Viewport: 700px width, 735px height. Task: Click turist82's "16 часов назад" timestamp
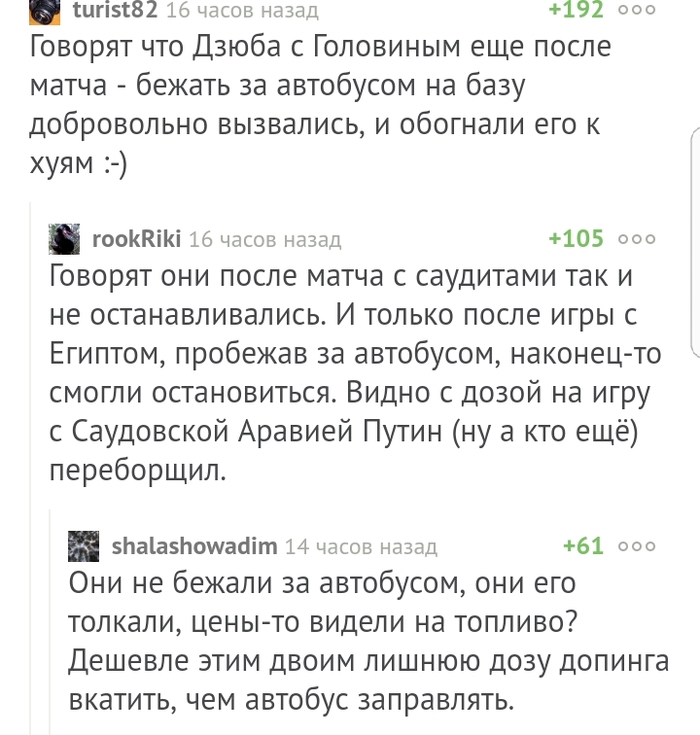(x=242, y=11)
